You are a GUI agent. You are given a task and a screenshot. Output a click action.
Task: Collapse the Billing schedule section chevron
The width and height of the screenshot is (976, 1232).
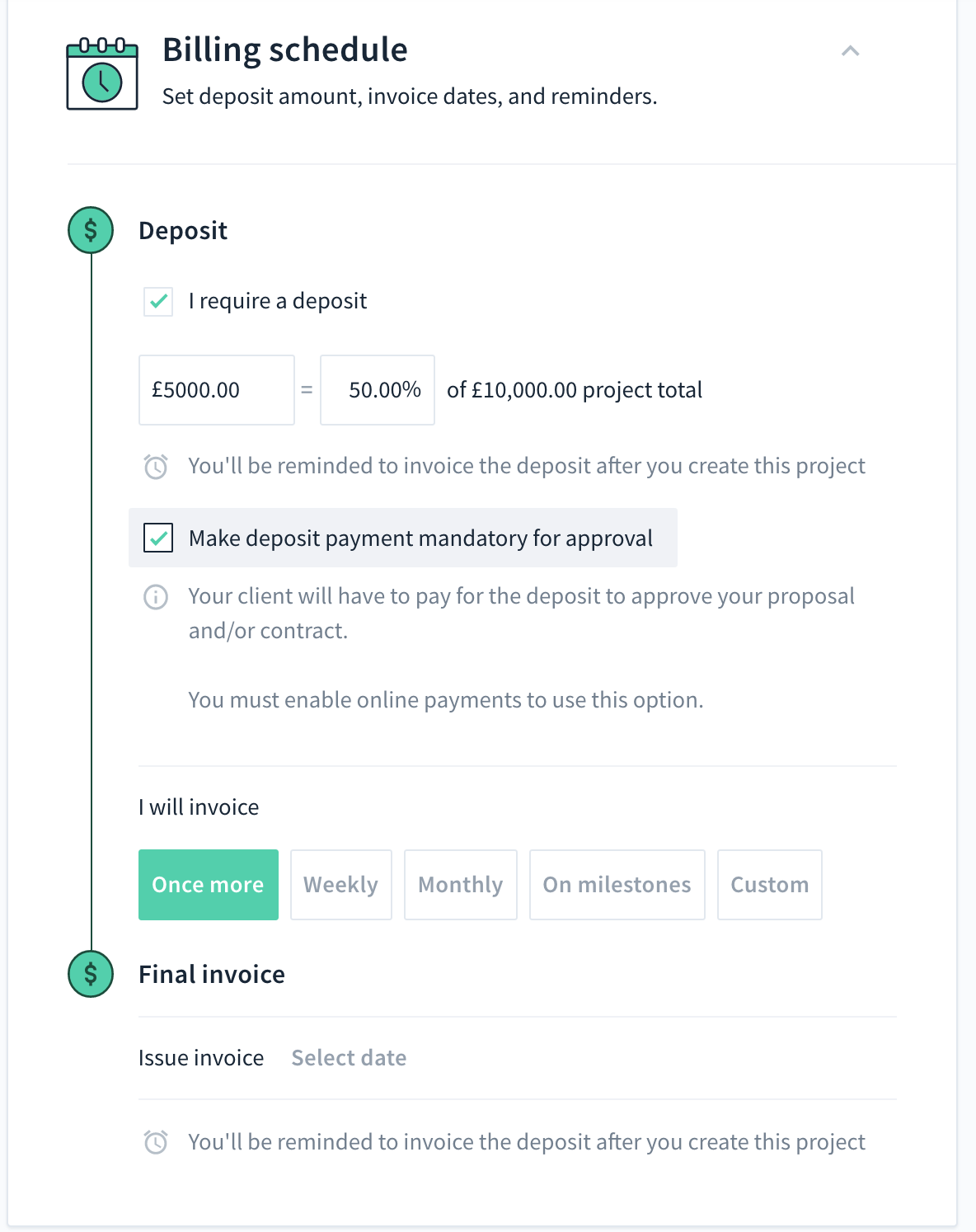coord(851,51)
